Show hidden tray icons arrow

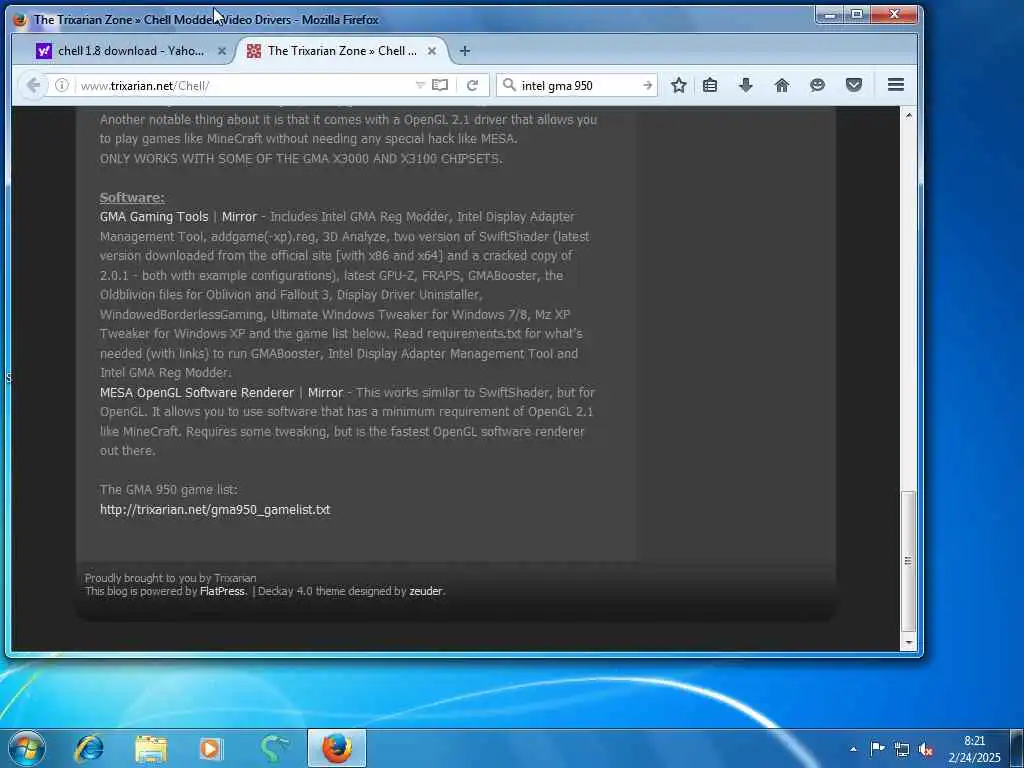point(853,749)
